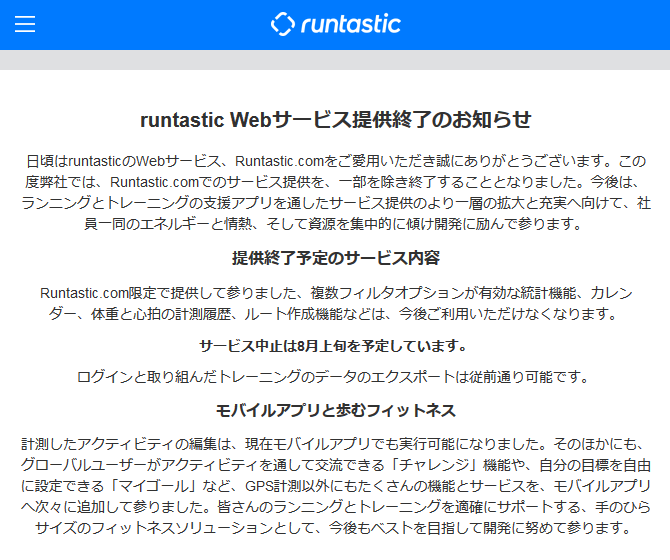Click the gray band below the header
The image size is (670, 560).
335,60
